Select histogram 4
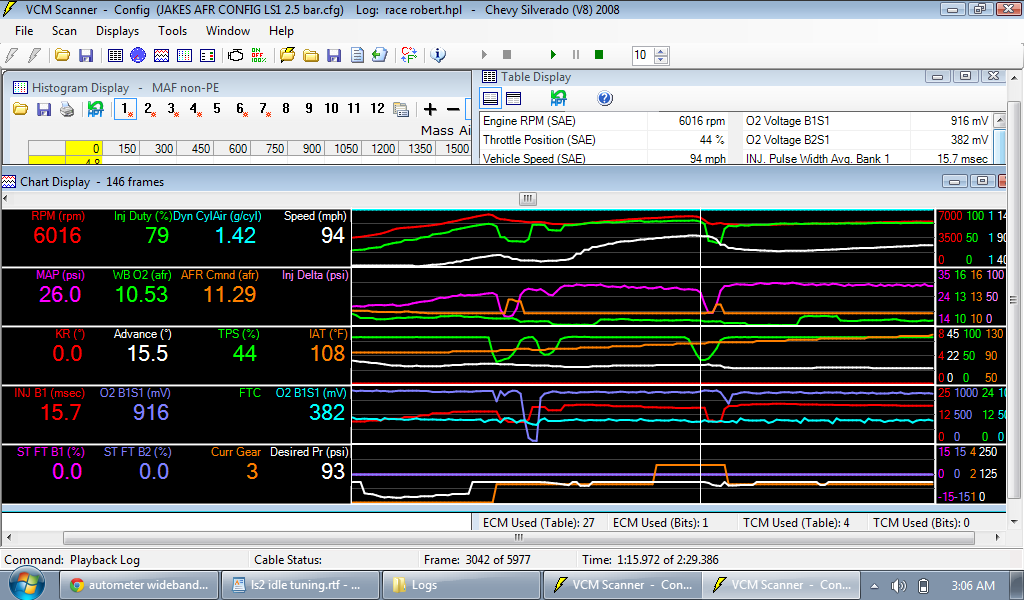This screenshot has width=1024, height=600. coord(195,108)
